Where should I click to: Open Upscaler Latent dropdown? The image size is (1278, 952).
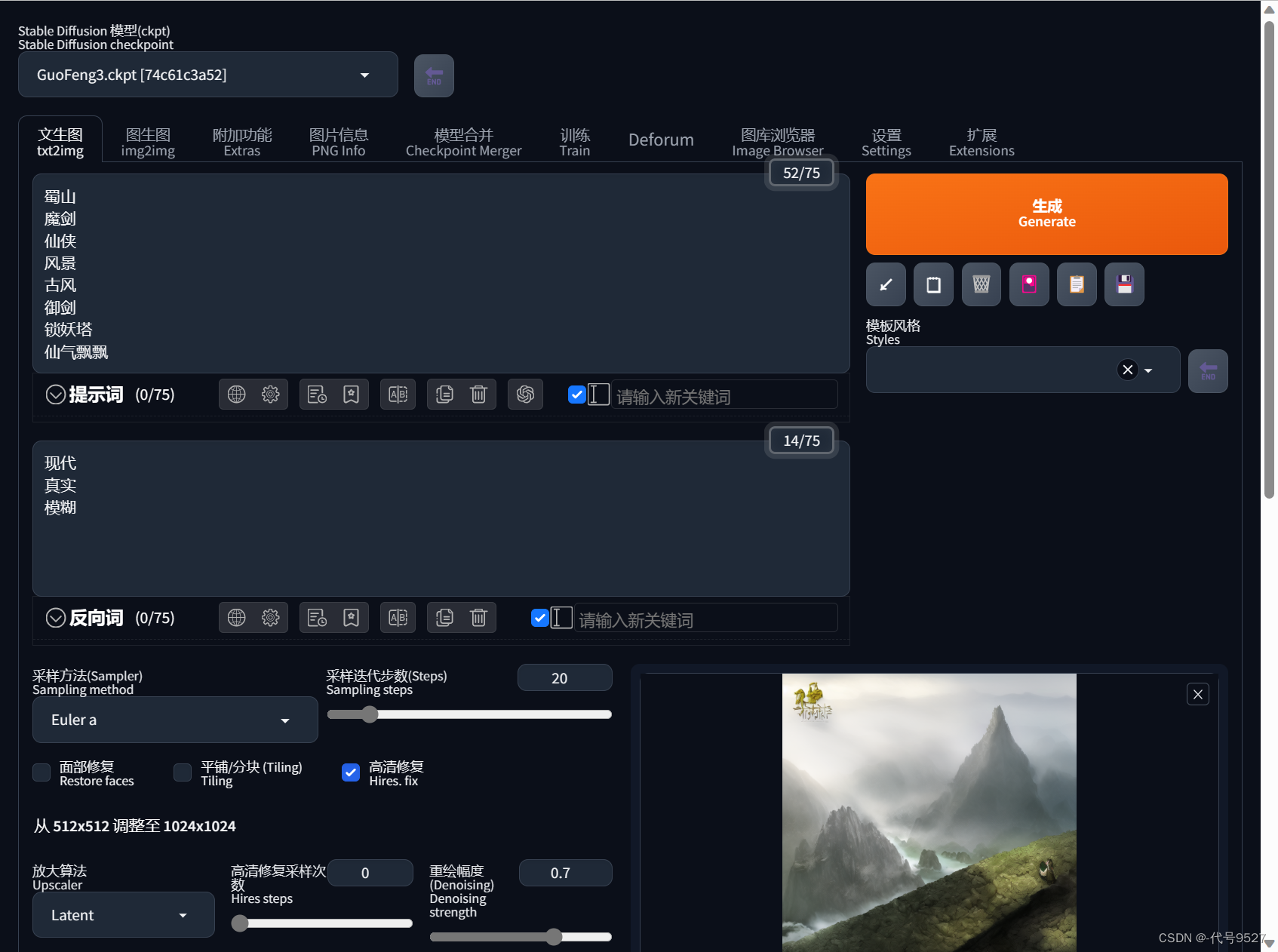tap(124, 915)
